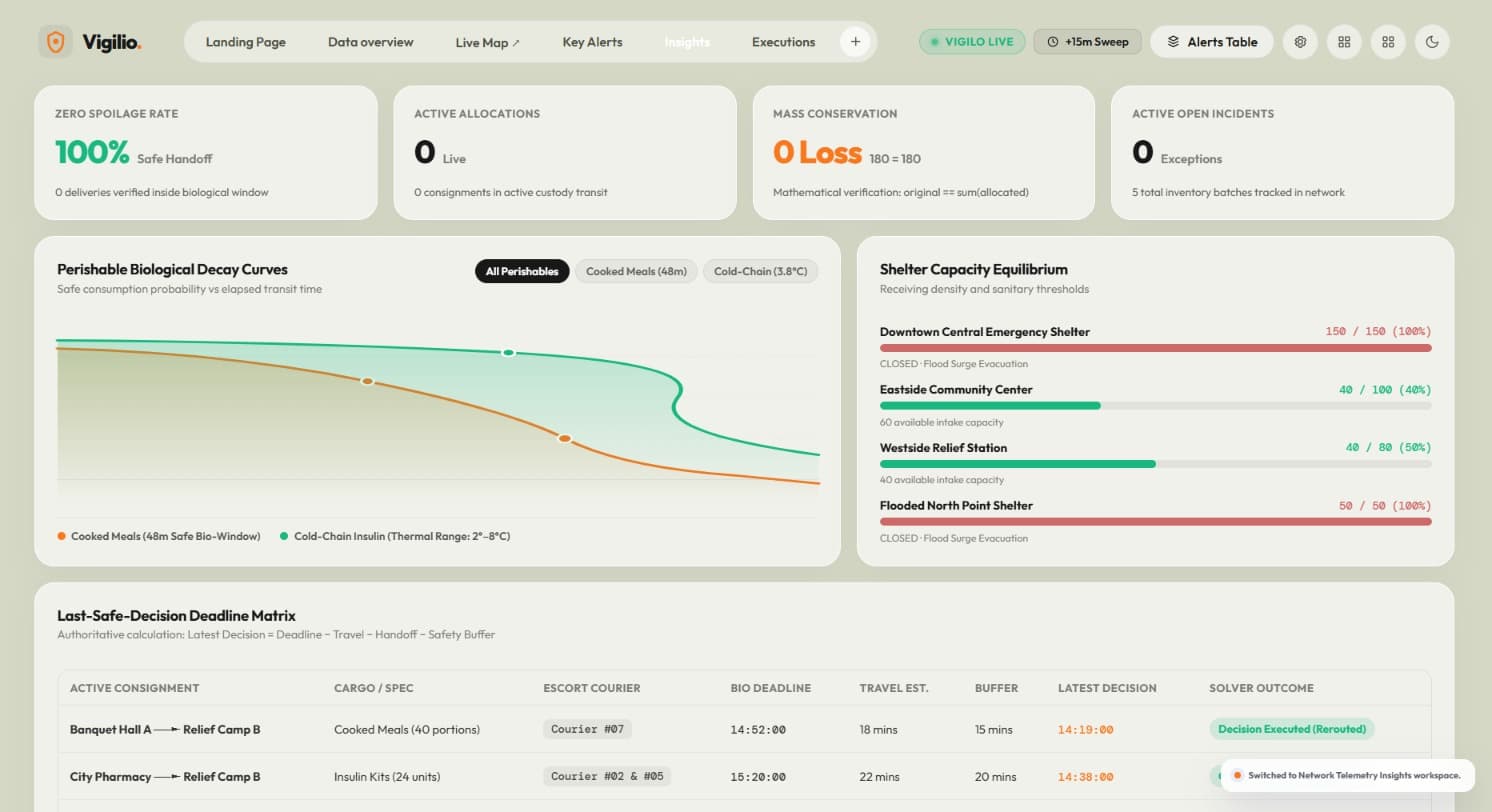Select the All Perishables filter chip
The width and height of the screenshot is (1492, 812).
tap(522, 271)
